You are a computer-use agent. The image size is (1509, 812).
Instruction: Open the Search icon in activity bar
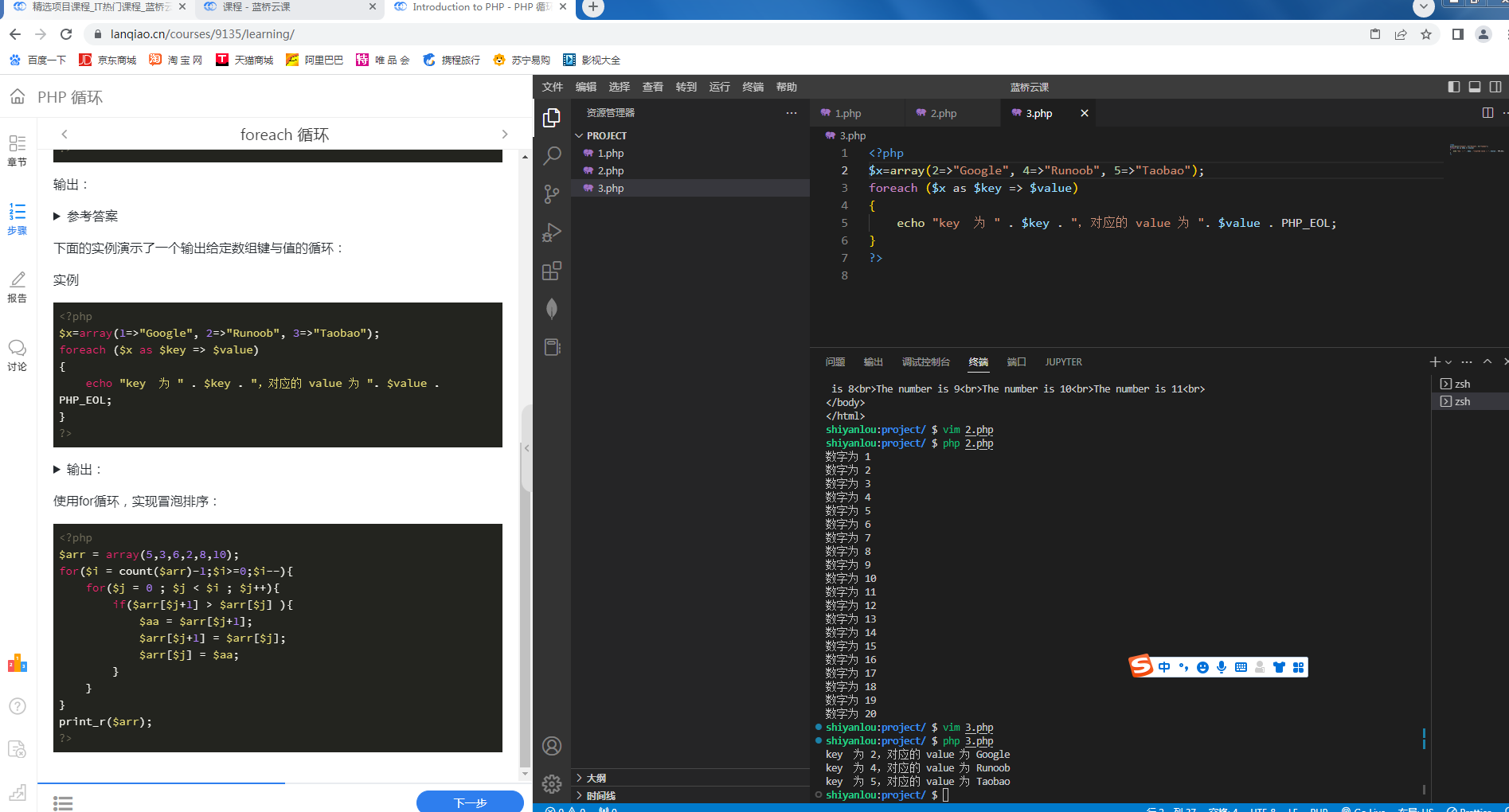(552, 155)
